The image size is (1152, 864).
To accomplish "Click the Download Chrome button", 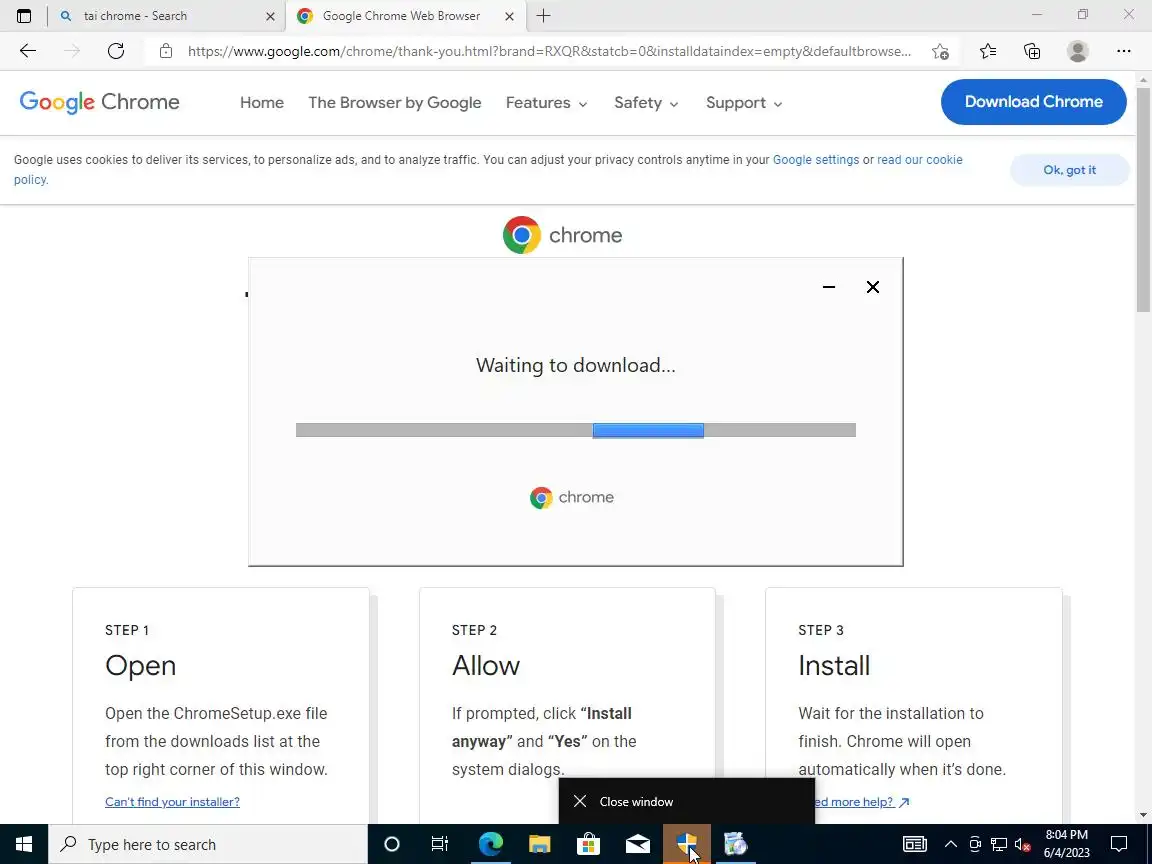I will [x=1033, y=102].
